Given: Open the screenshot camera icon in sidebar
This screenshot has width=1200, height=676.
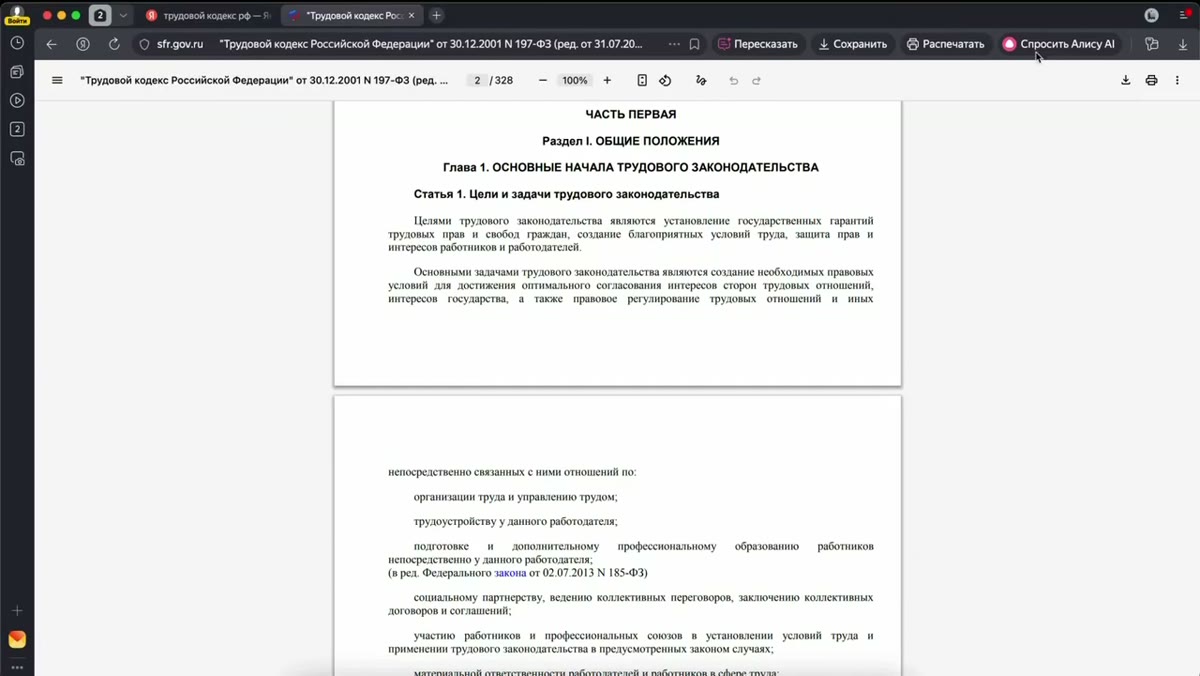Looking at the screenshot, I should click(17, 158).
